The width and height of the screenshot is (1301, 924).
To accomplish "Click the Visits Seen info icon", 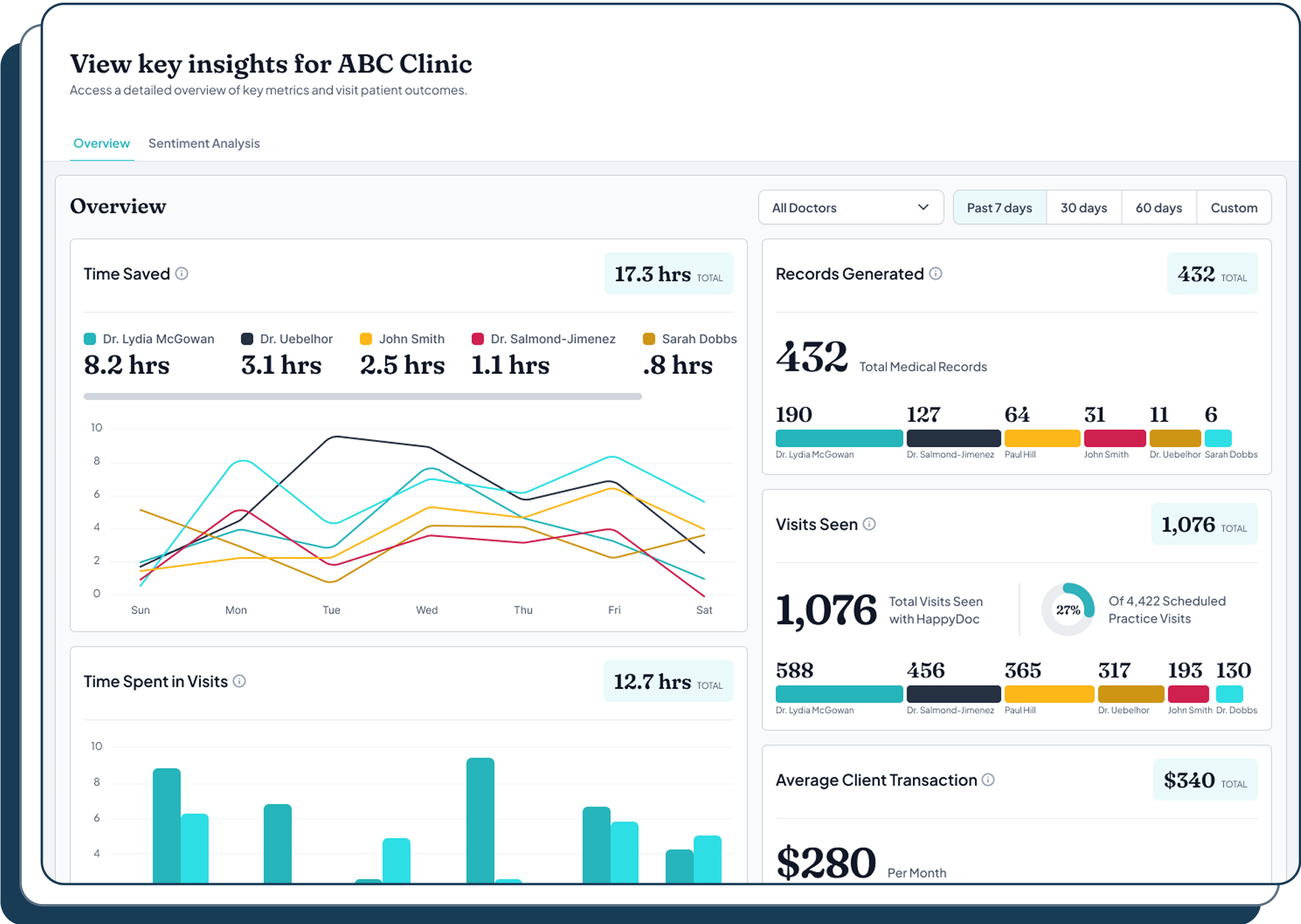I will click(x=869, y=525).
